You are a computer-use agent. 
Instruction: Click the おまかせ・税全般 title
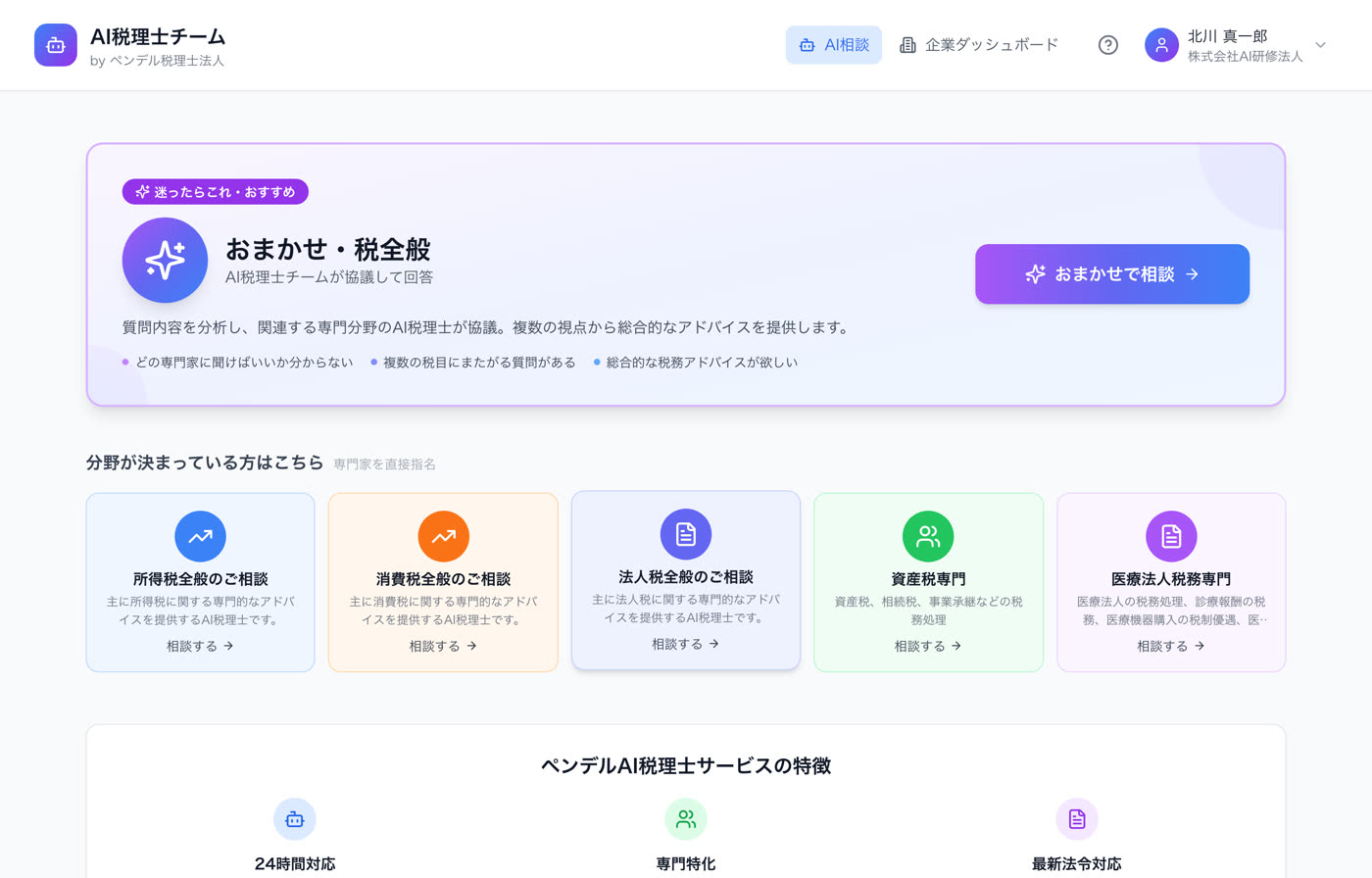[x=328, y=250]
